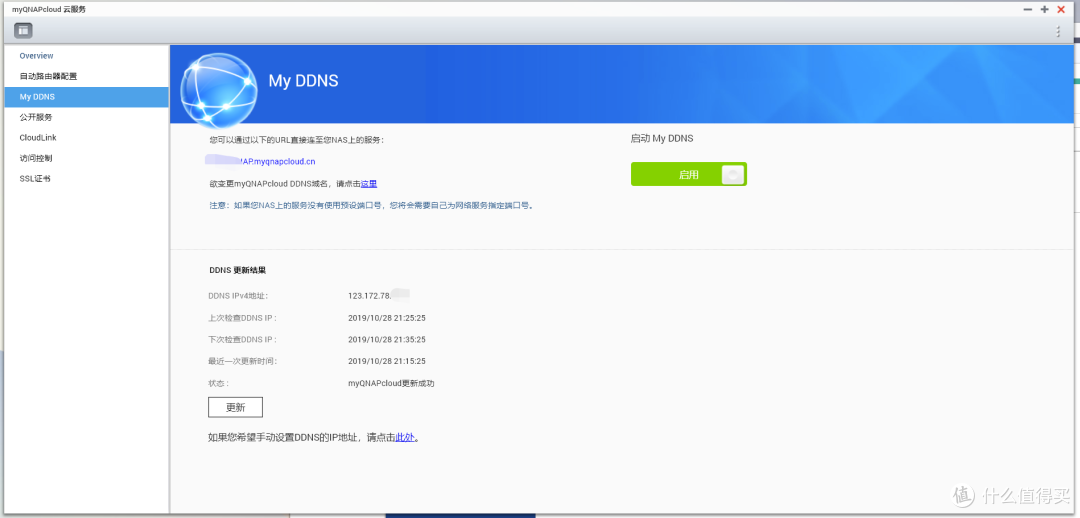Click the 这里 link to change the DDNS domain

point(368,184)
